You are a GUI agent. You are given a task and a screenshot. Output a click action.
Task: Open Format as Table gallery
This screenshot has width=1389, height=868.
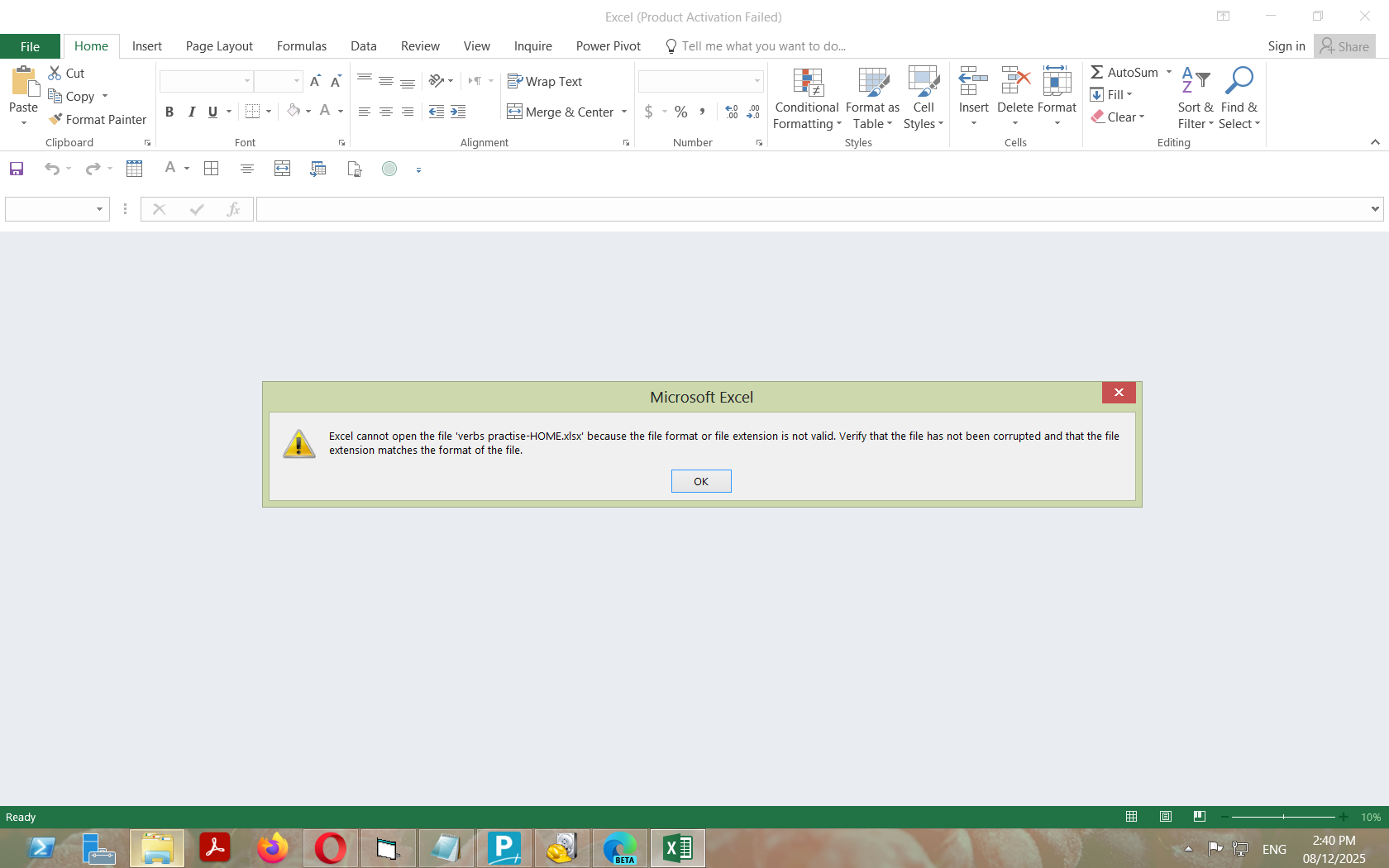872,98
